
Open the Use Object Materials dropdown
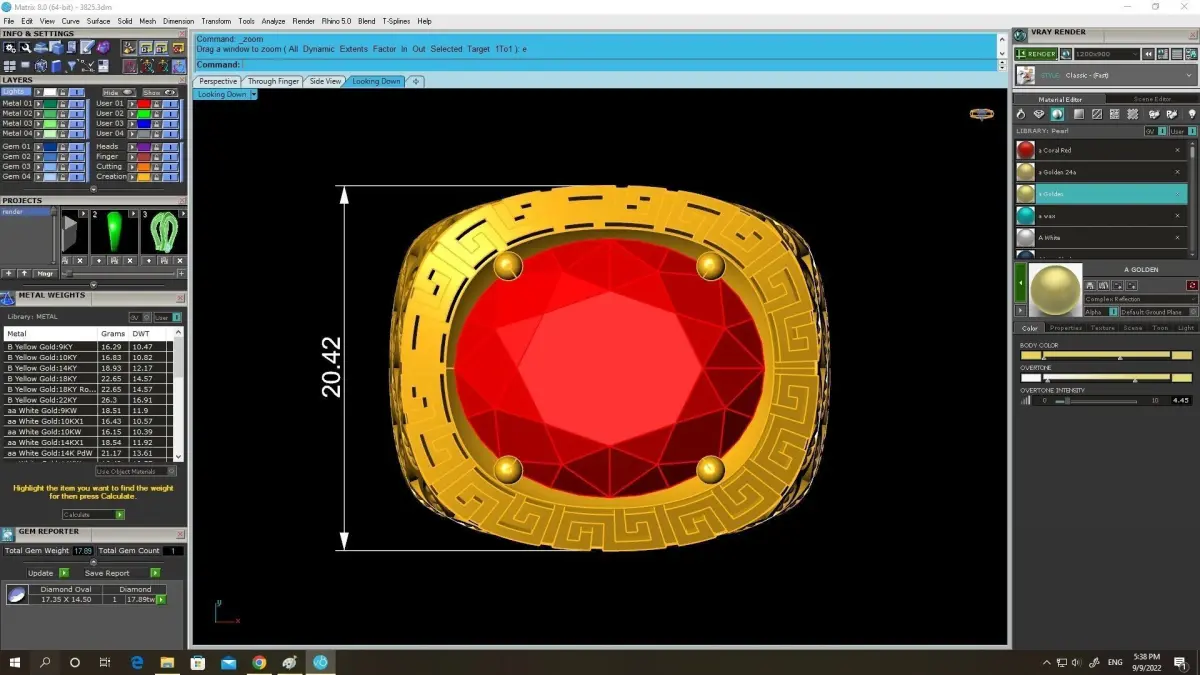tap(136, 471)
